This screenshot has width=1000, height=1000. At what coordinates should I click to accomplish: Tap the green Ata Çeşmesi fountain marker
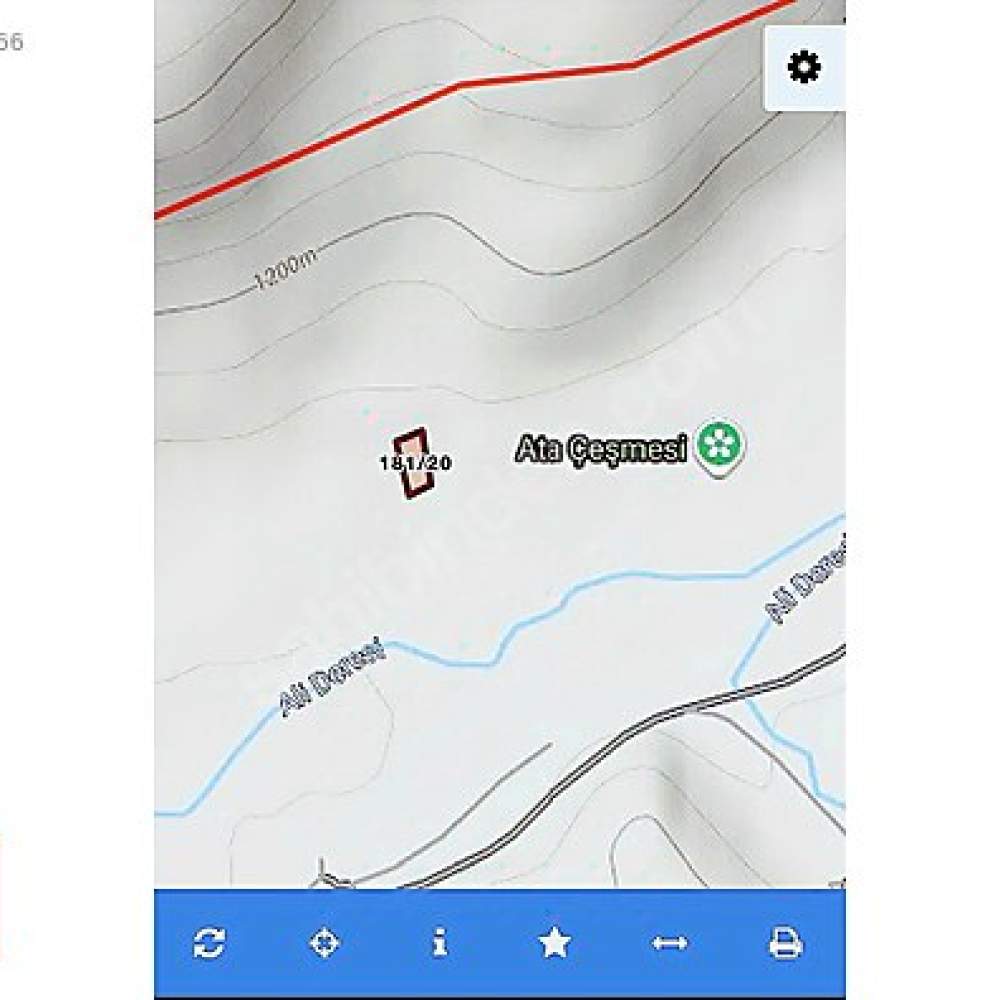point(719,446)
